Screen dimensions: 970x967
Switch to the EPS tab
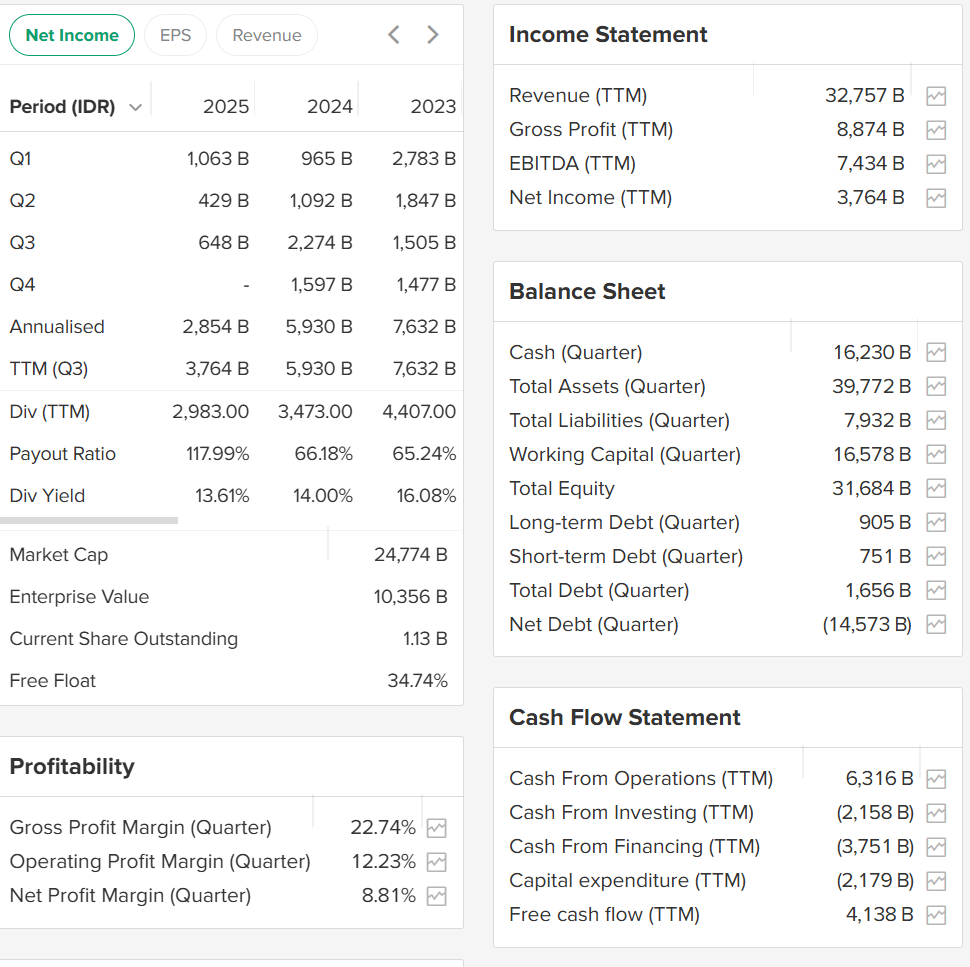[x=175, y=35]
